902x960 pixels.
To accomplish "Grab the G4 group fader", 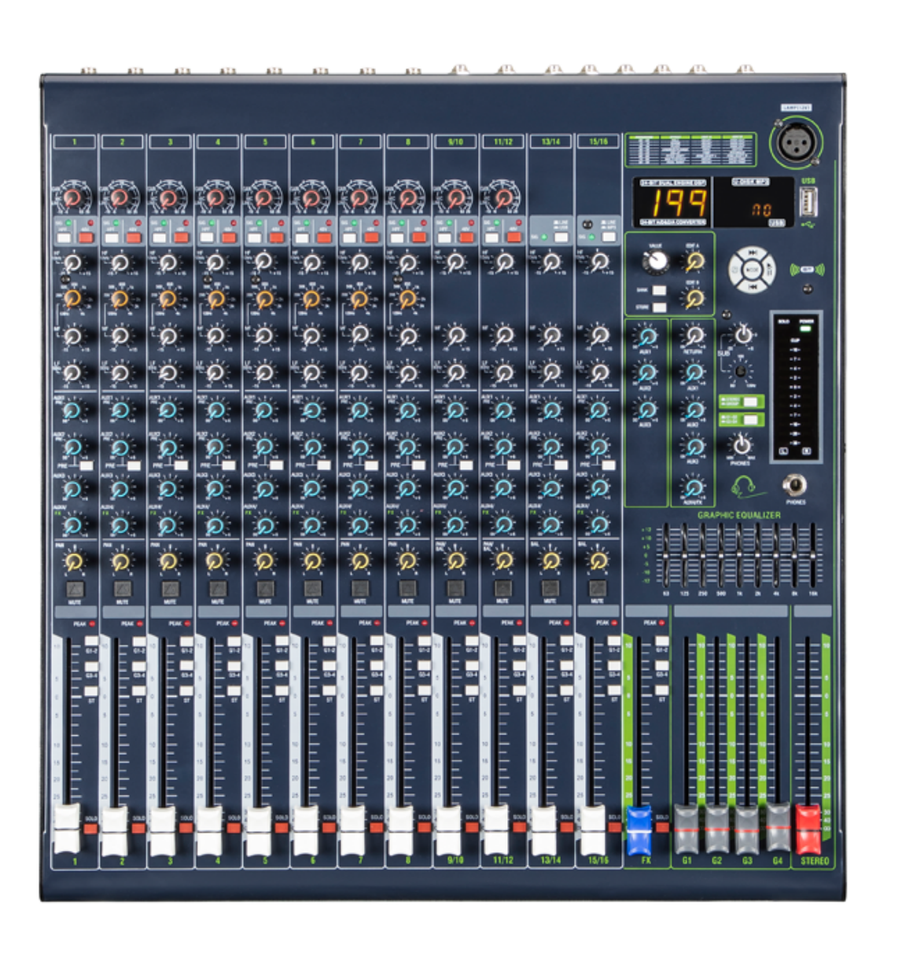I will coord(778,829).
